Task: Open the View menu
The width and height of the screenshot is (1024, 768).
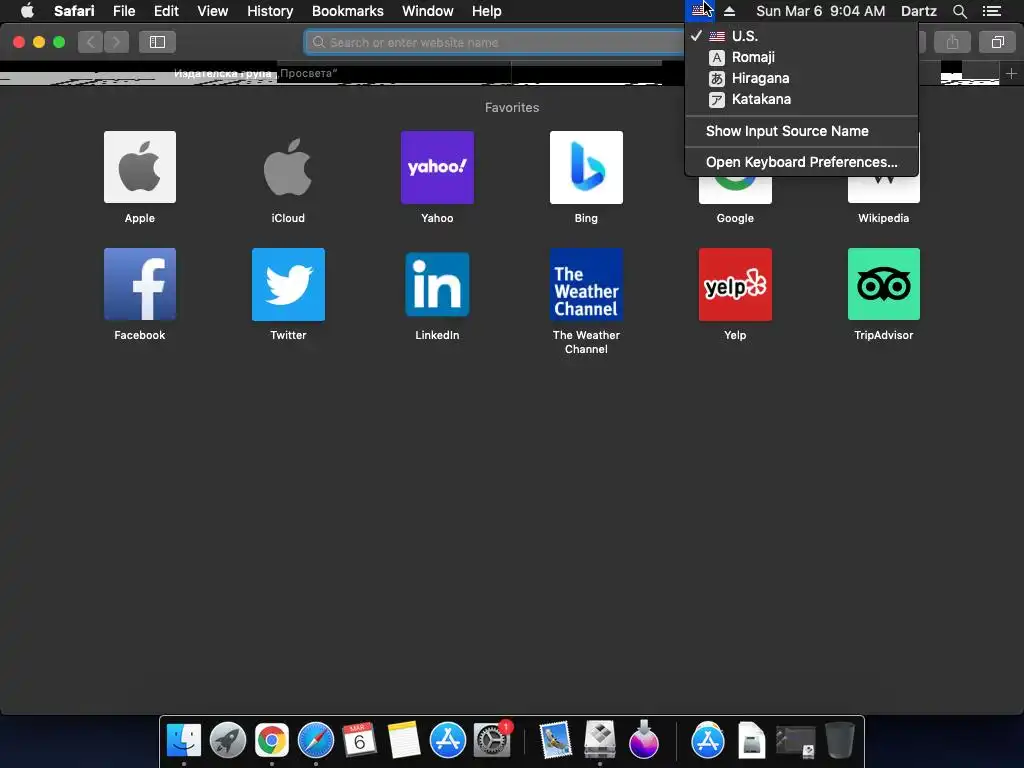Action: tap(212, 11)
